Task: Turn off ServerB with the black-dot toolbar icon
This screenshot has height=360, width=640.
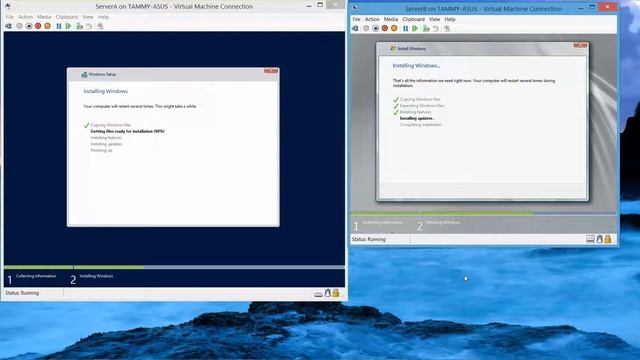Action: point(375,29)
